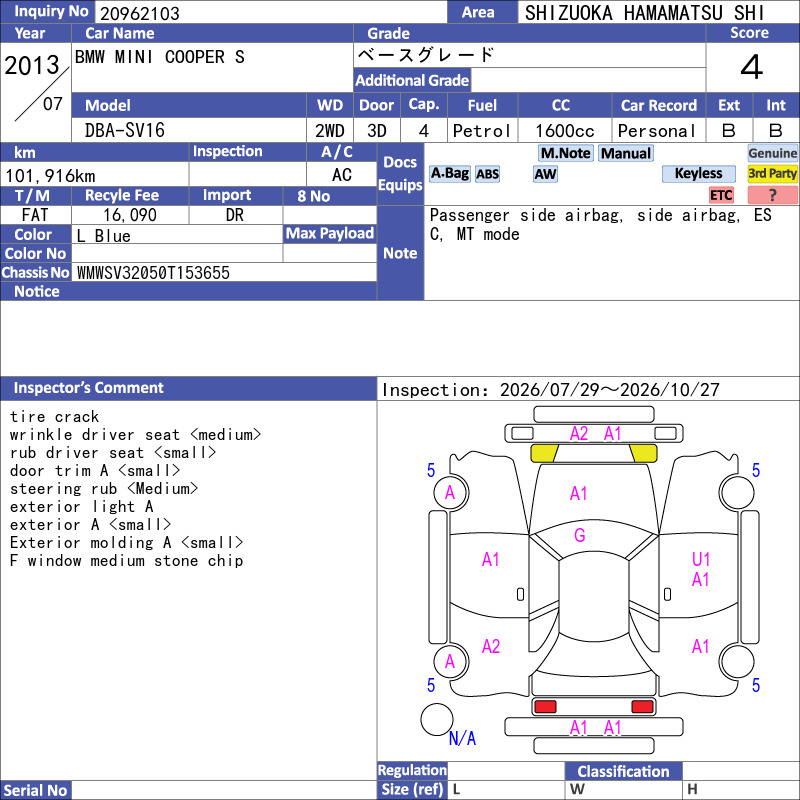Image resolution: width=800 pixels, height=800 pixels.
Task: Click the G mark on the windshield
Action: click(580, 535)
